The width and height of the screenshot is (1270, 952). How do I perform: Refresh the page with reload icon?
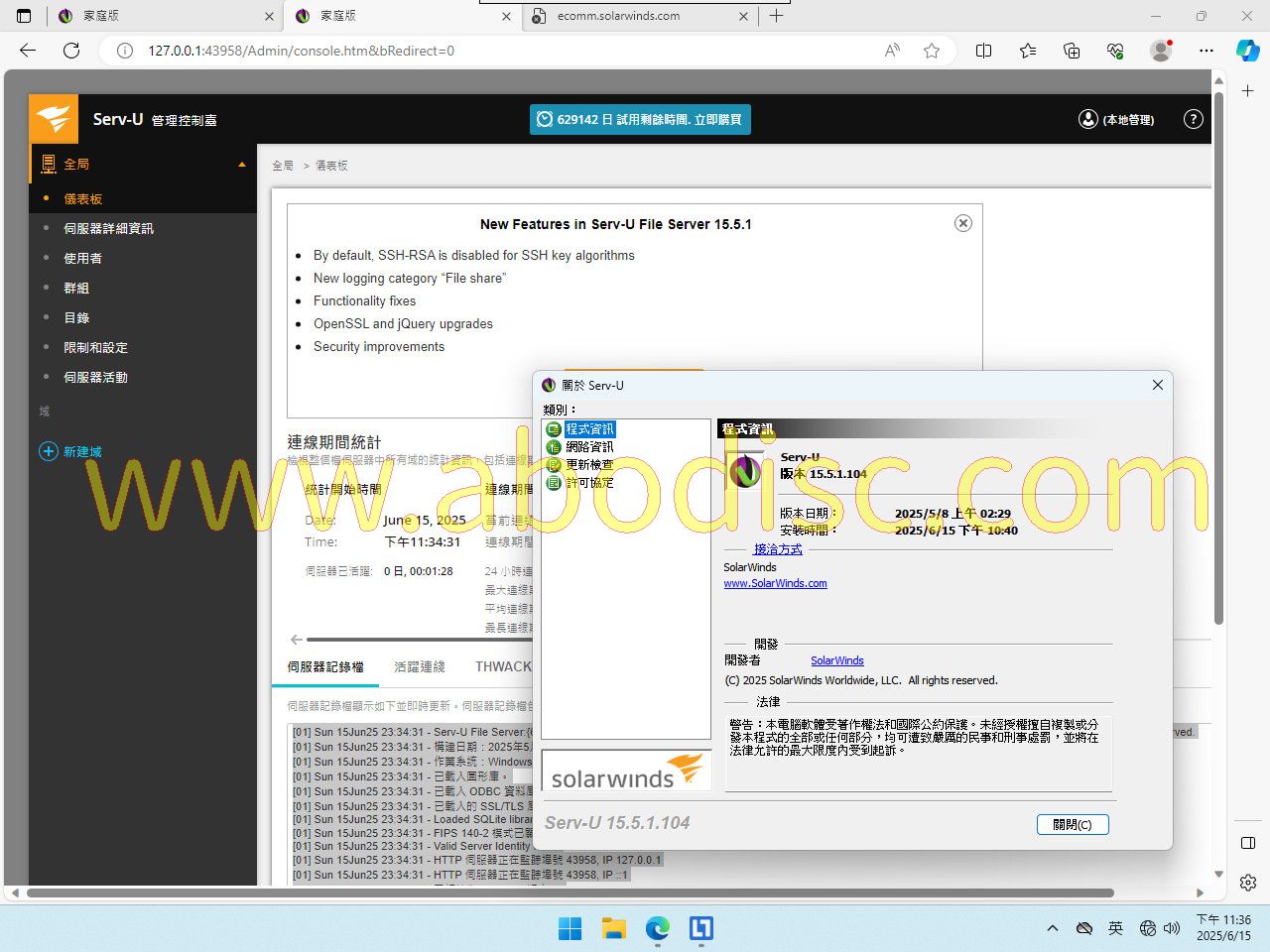tap(71, 51)
